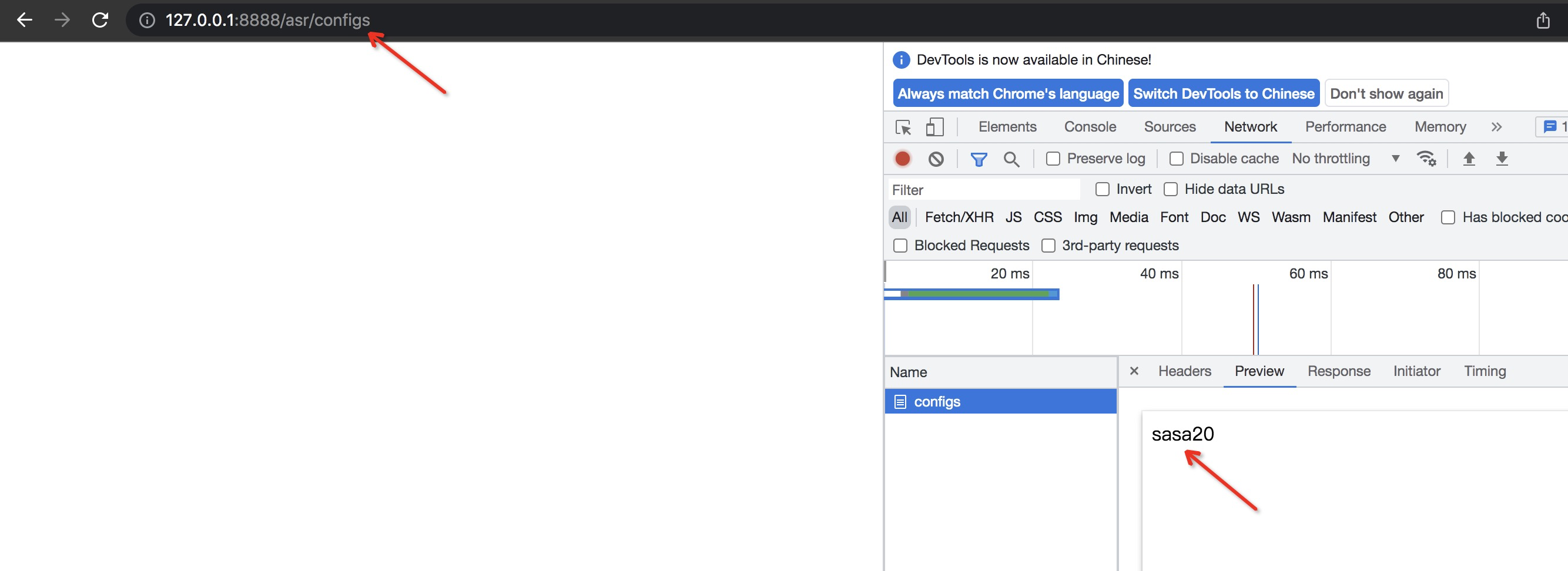Viewport: 1568px width, 571px height.
Task: Switch to the Console tab
Action: (x=1090, y=127)
